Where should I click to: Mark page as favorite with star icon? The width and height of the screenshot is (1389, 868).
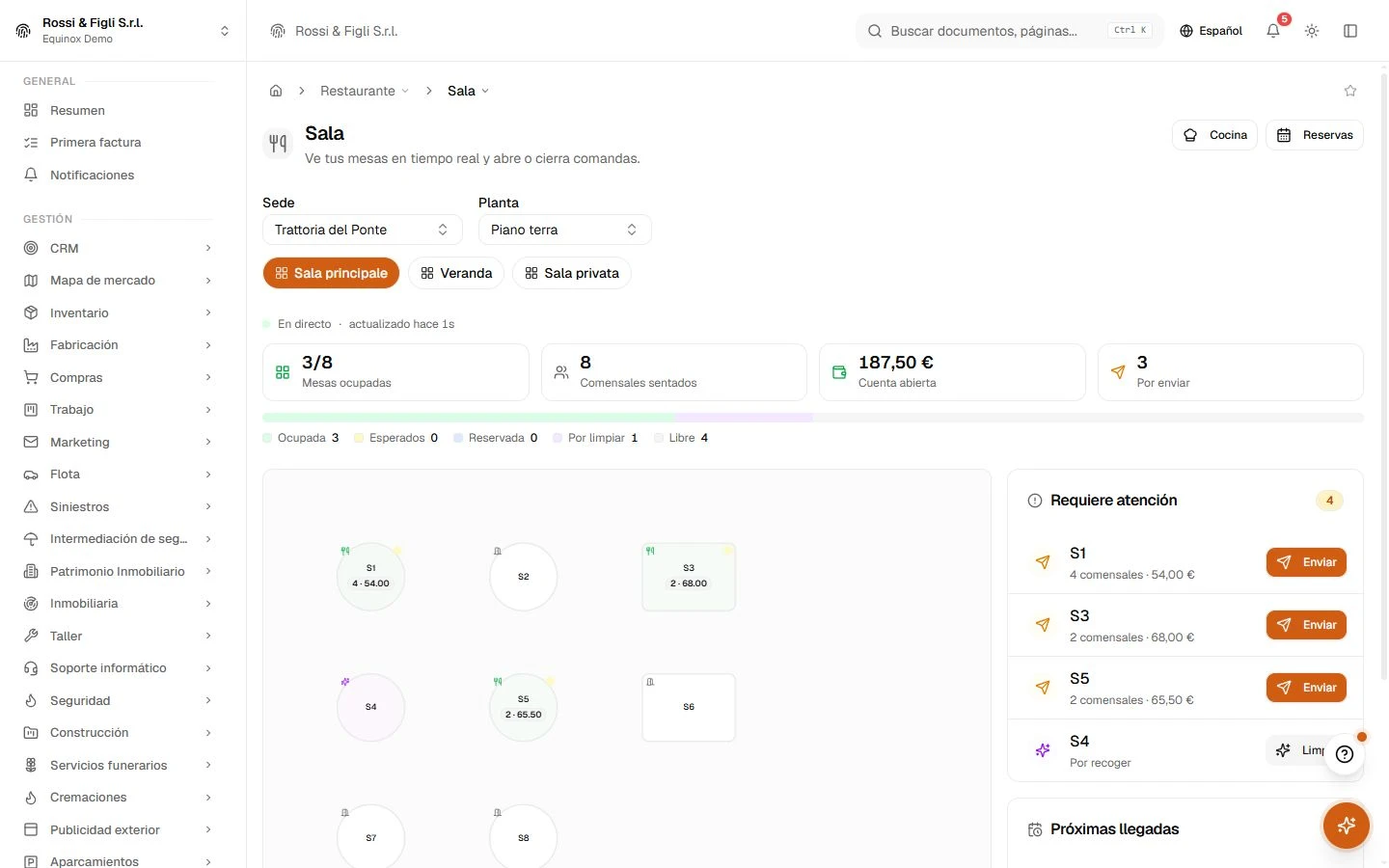click(x=1350, y=91)
